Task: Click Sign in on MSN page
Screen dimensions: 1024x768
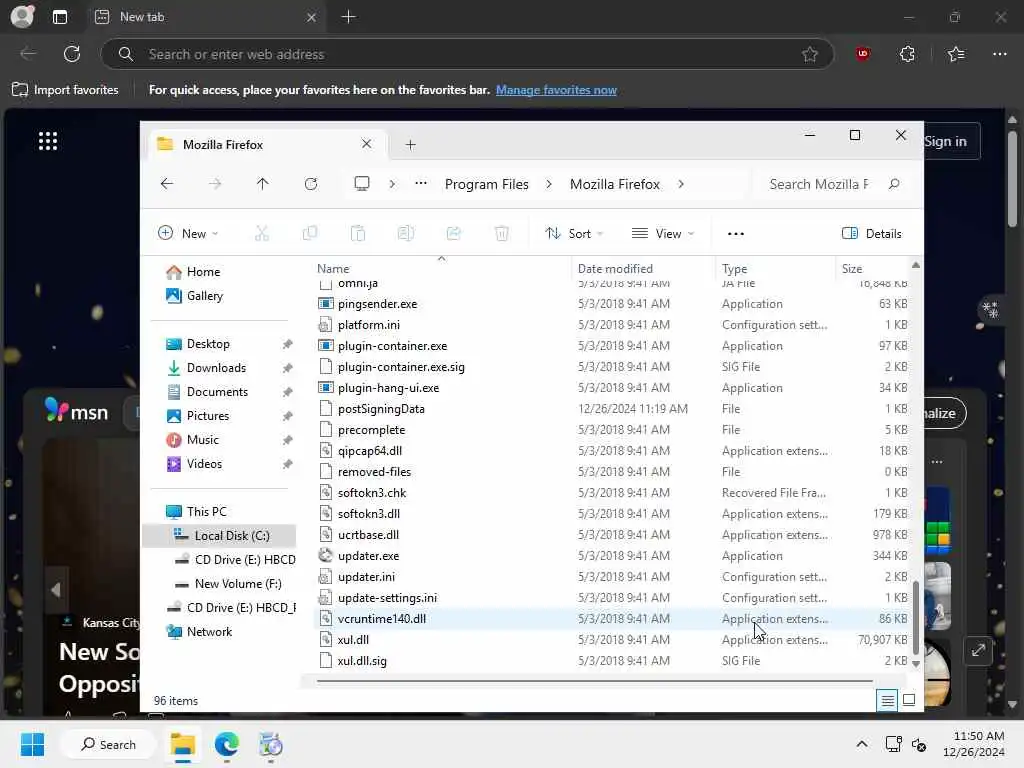Action: click(945, 141)
